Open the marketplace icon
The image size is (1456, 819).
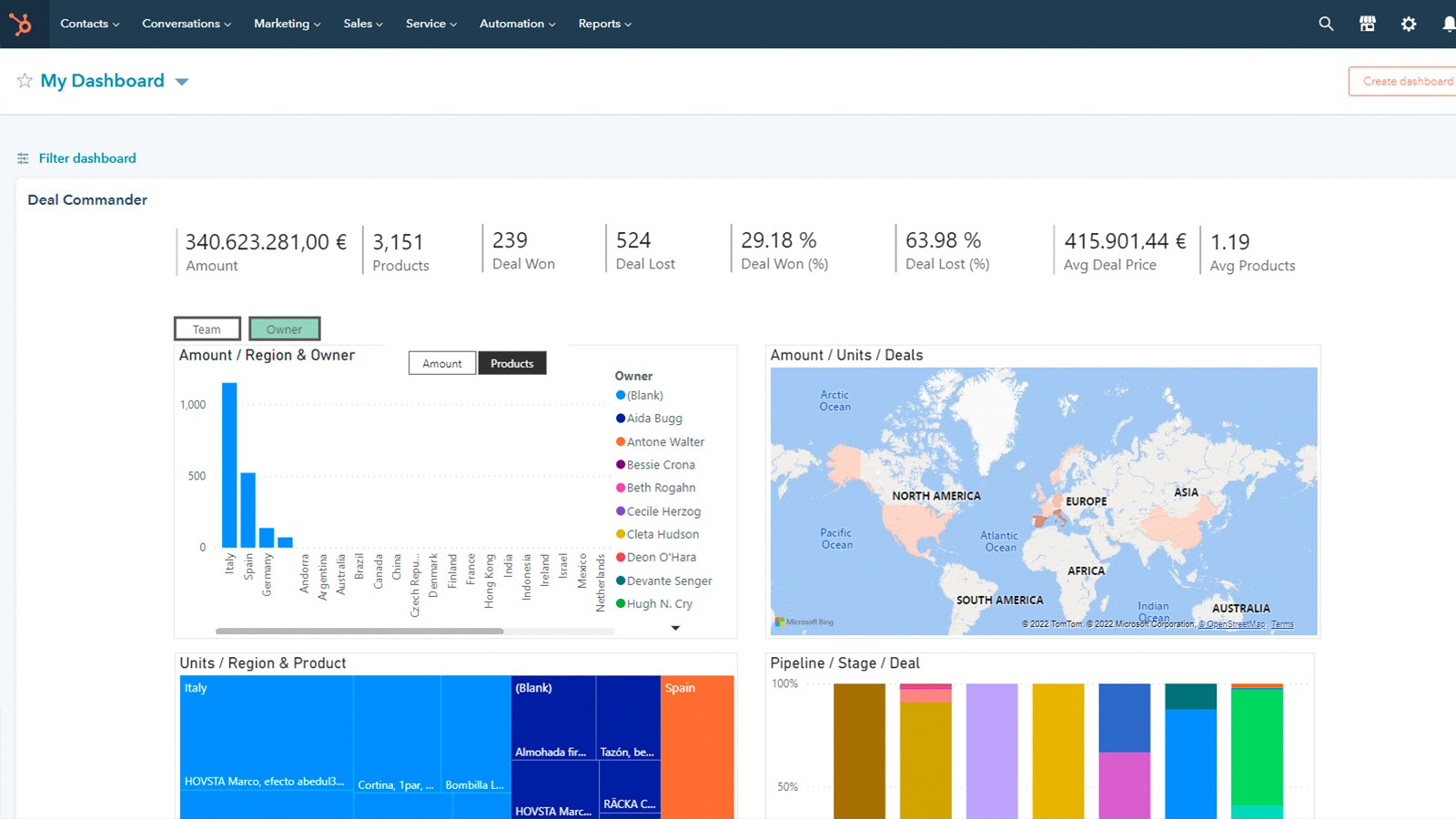(1367, 24)
